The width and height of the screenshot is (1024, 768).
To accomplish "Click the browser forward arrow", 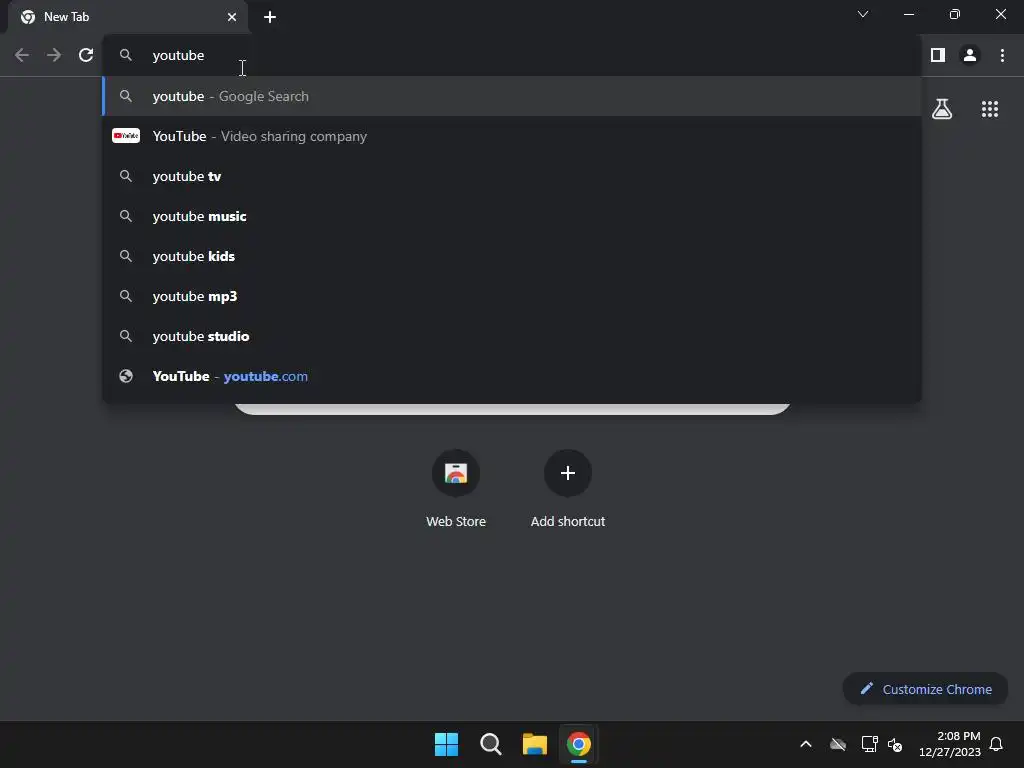I will (54, 56).
